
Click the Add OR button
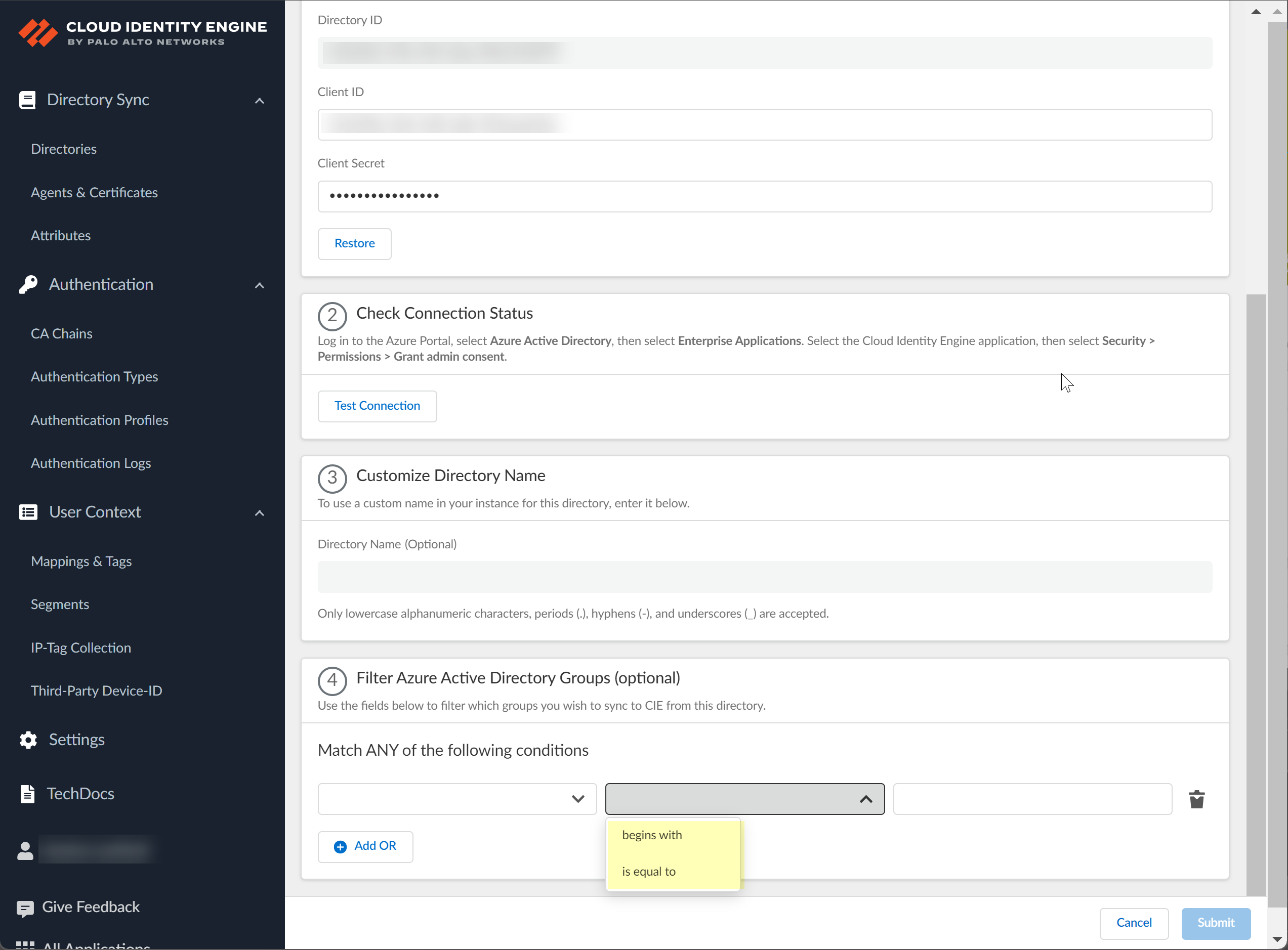[x=365, y=846]
